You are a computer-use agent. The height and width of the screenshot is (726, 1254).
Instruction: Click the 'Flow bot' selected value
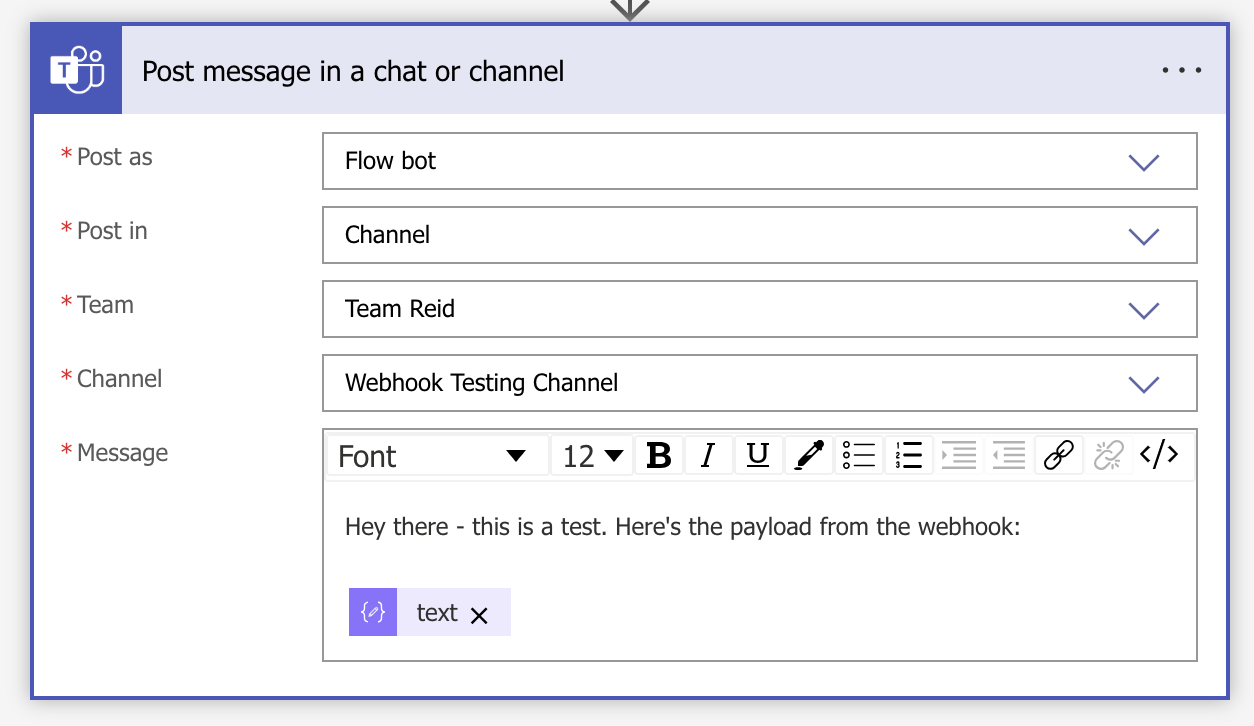[391, 161]
